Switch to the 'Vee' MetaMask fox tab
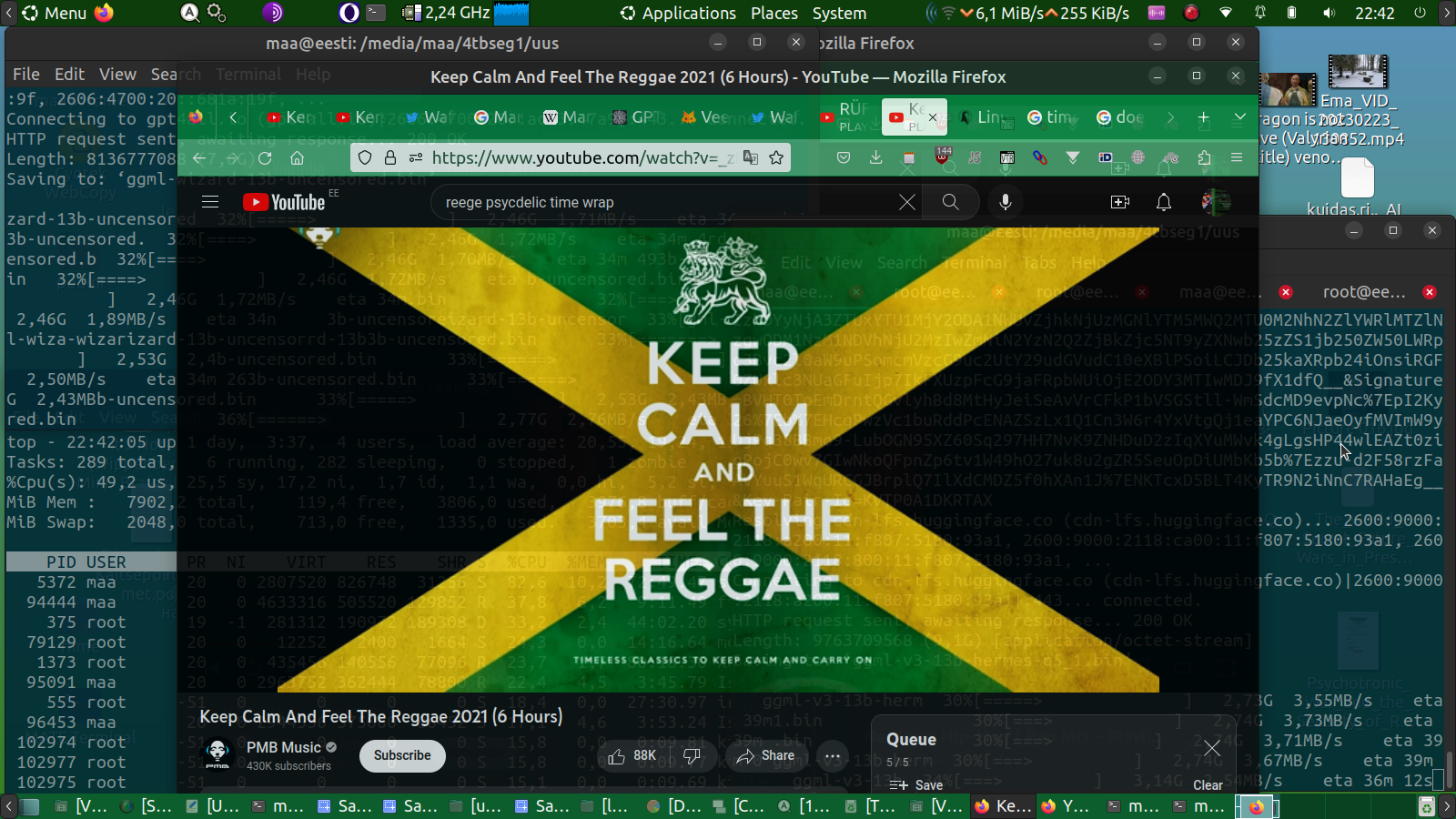1456x819 pixels. coord(705,117)
